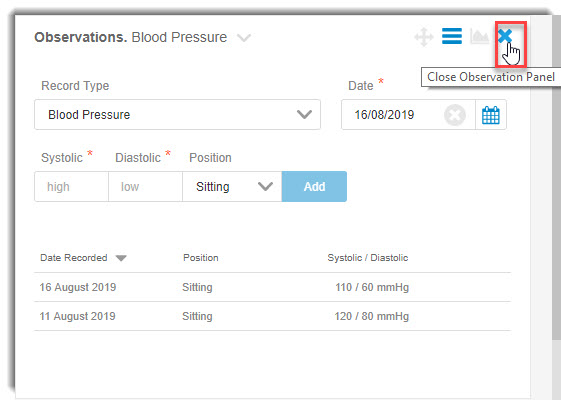Clear the date with grey X icon
The height and width of the screenshot is (400, 561).
click(455, 115)
